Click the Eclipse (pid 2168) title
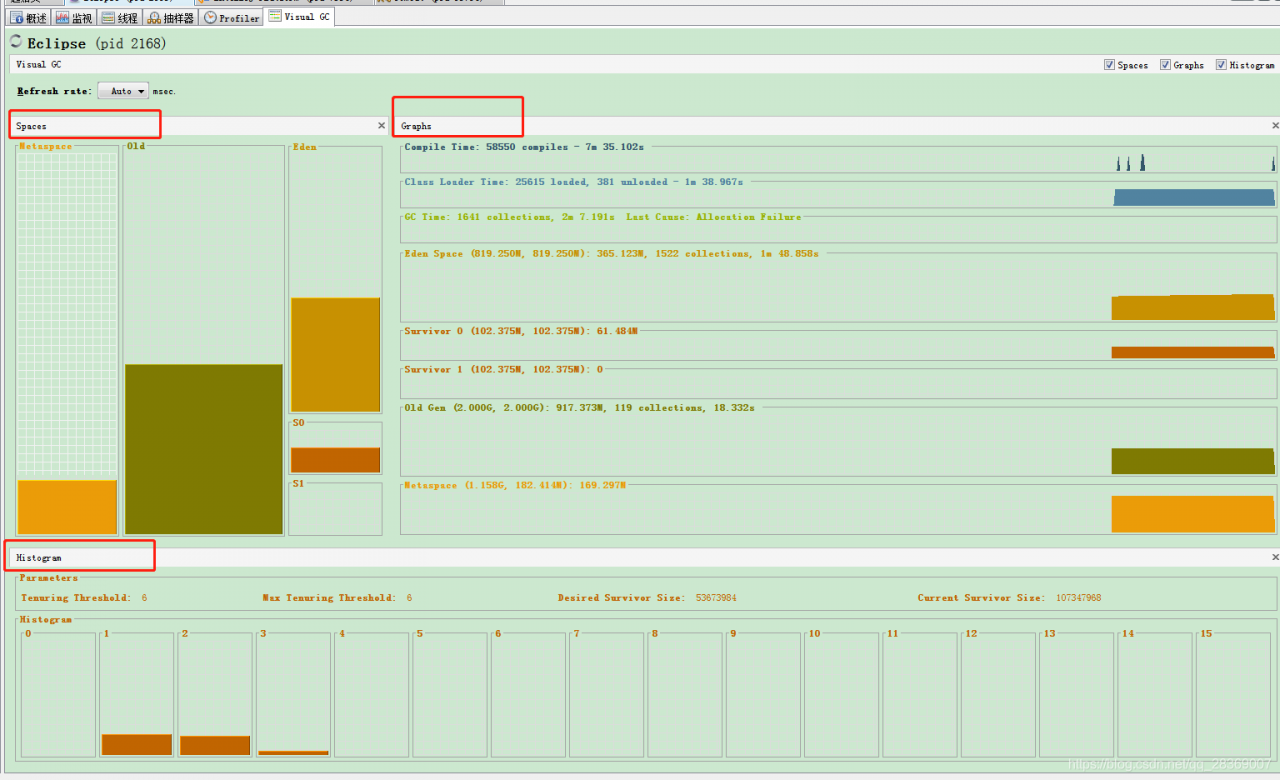The height and width of the screenshot is (780, 1280). (x=96, y=43)
